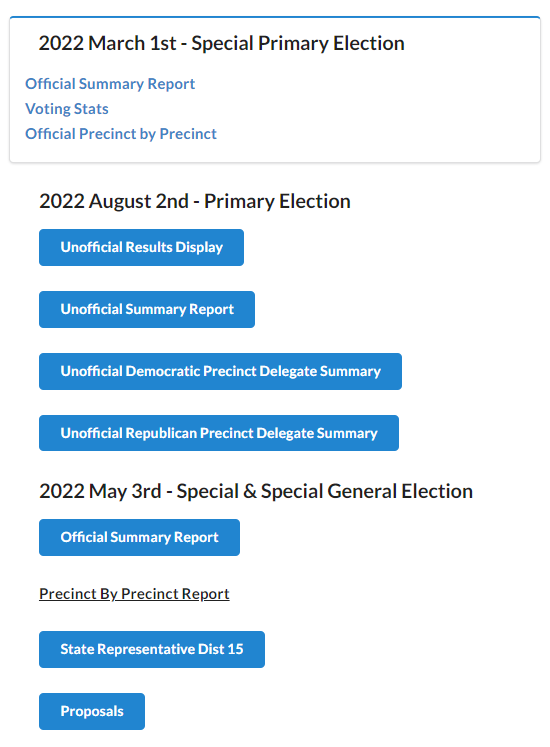The image size is (550, 747).
Task: Open Official Precinct by Precinct link
Action: coord(121,134)
